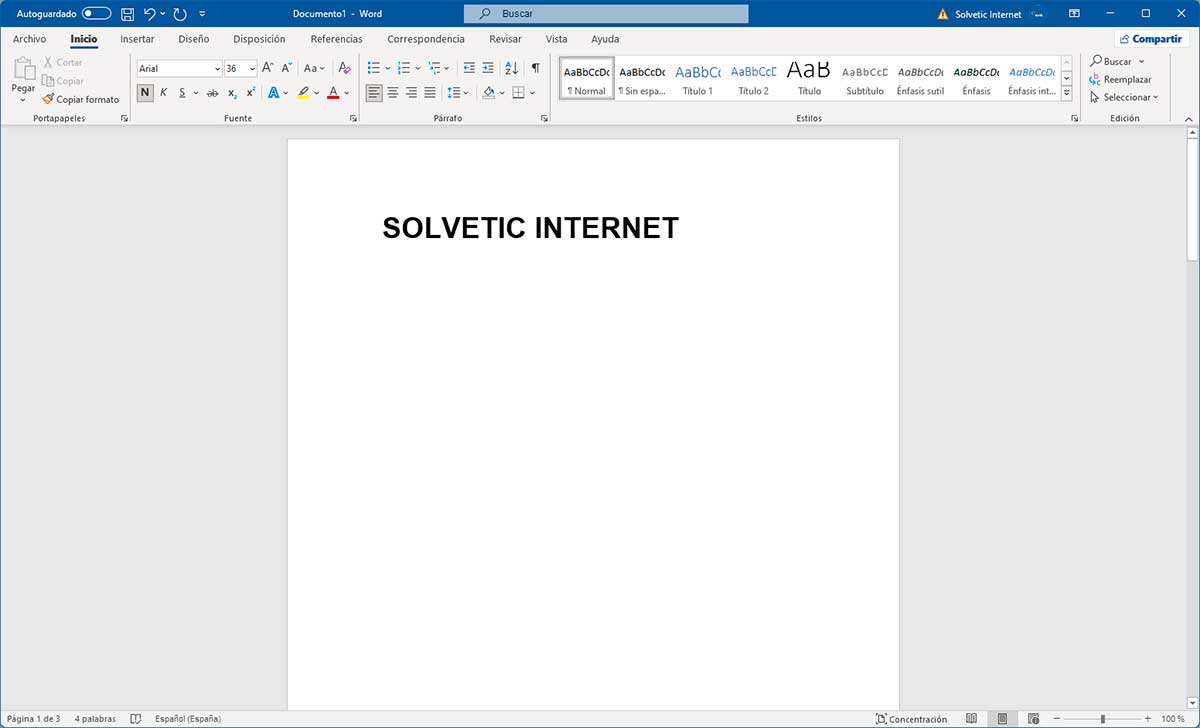The width and height of the screenshot is (1200, 728).
Task: Click the Redo arrow icon
Action: click(180, 14)
